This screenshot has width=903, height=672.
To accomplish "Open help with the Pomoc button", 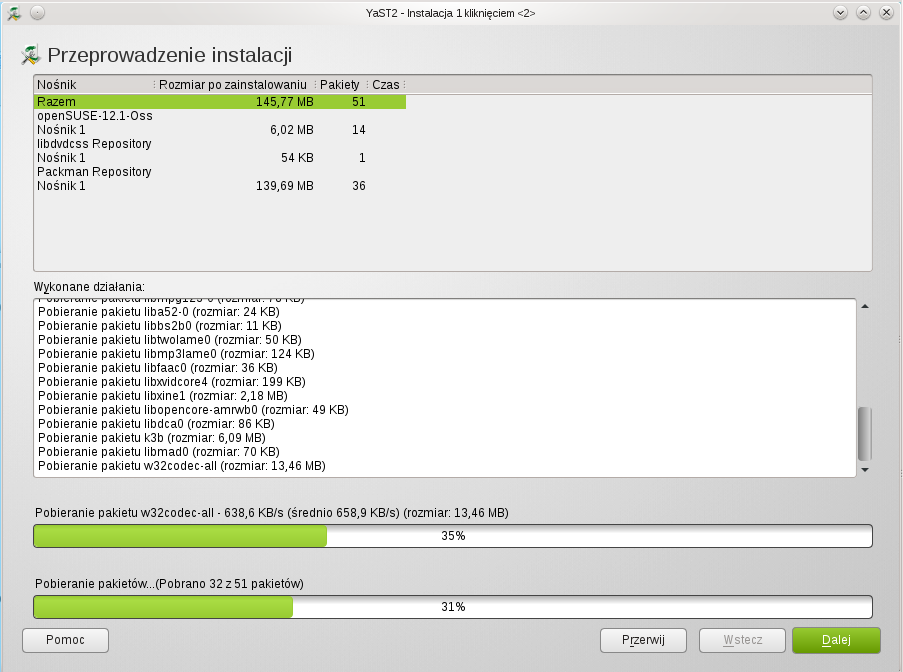I will (x=65, y=640).
